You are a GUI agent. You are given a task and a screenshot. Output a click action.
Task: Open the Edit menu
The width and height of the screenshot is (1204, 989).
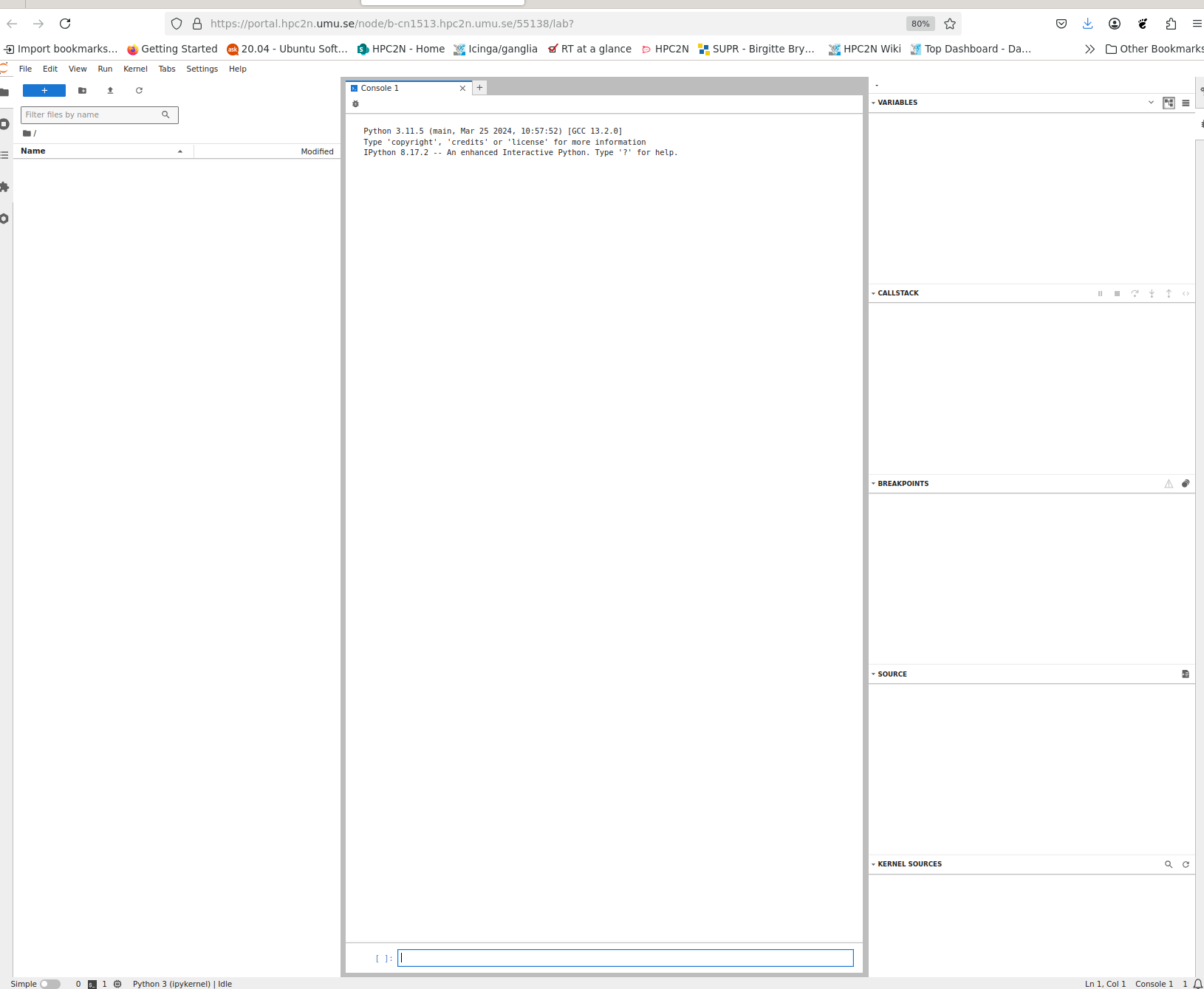point(50,69)
